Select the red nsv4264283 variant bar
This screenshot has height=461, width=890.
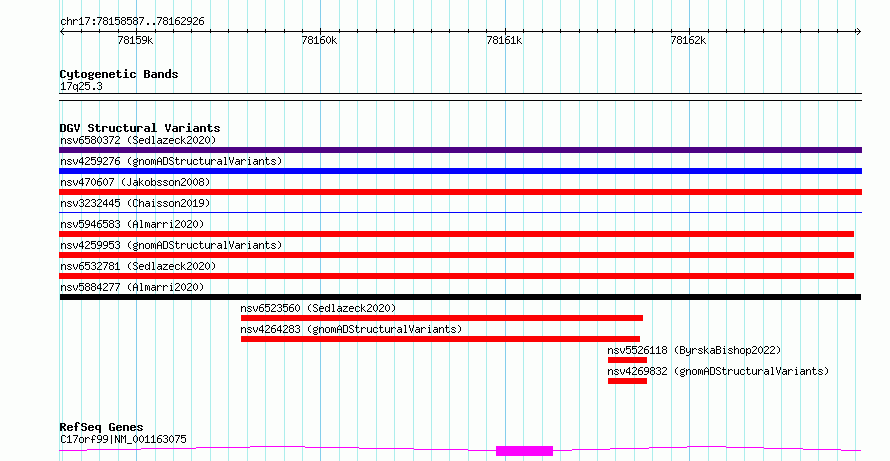click(x=440, y=339)
